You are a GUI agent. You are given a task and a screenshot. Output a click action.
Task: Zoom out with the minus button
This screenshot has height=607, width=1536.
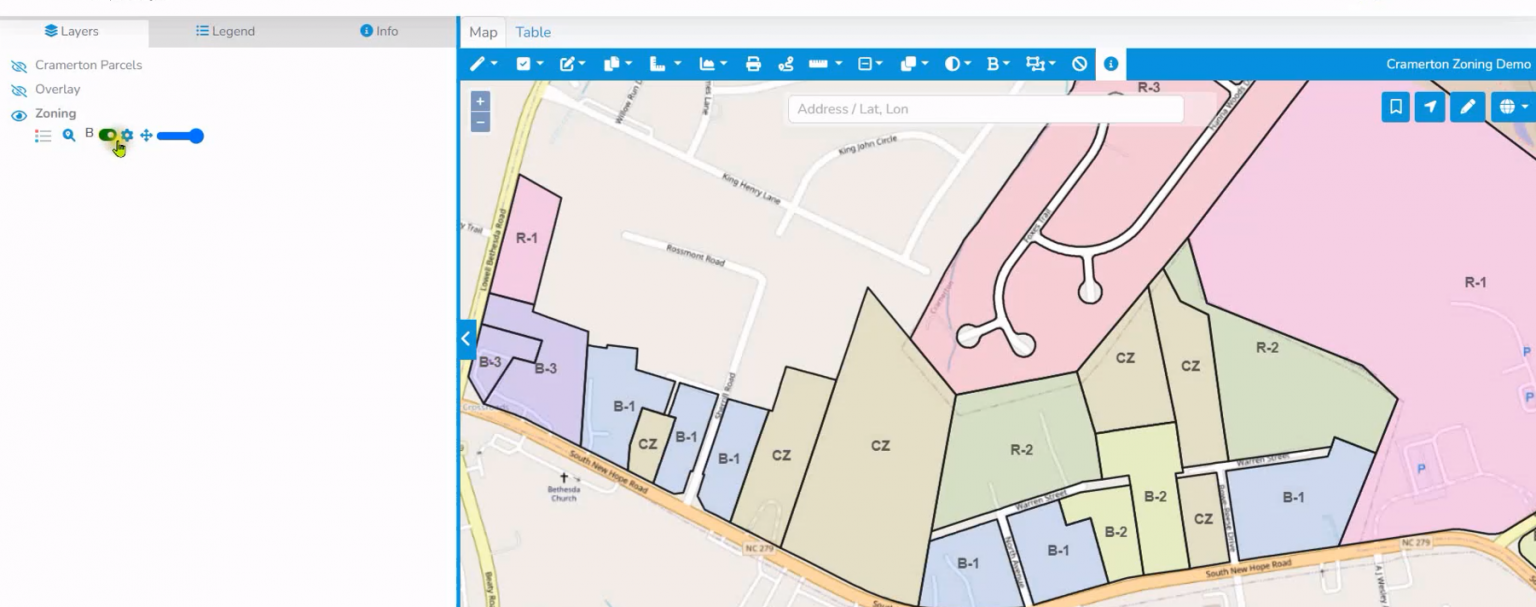(x=480, y=122)
